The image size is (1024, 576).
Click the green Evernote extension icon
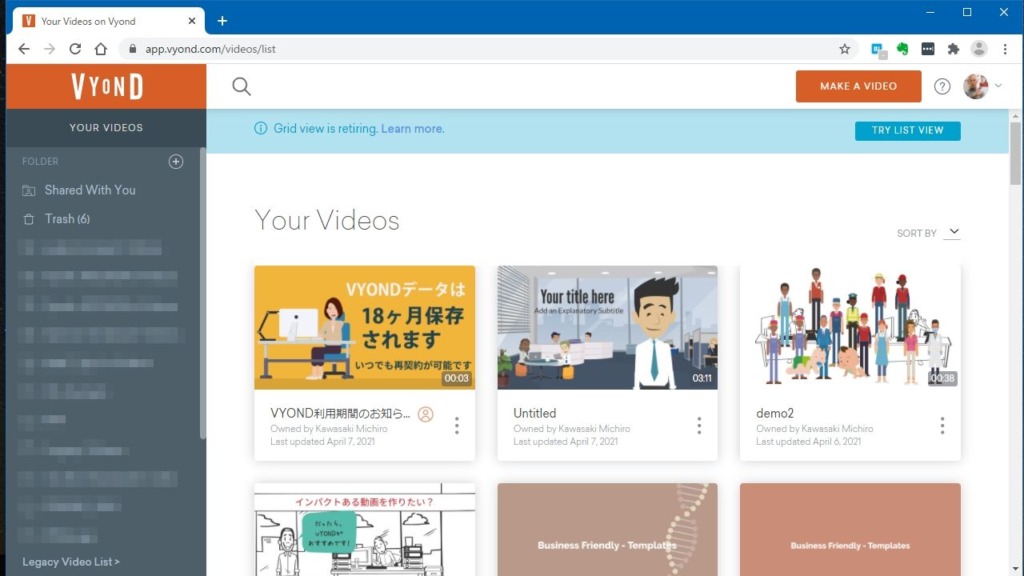[x=902, y=49]
